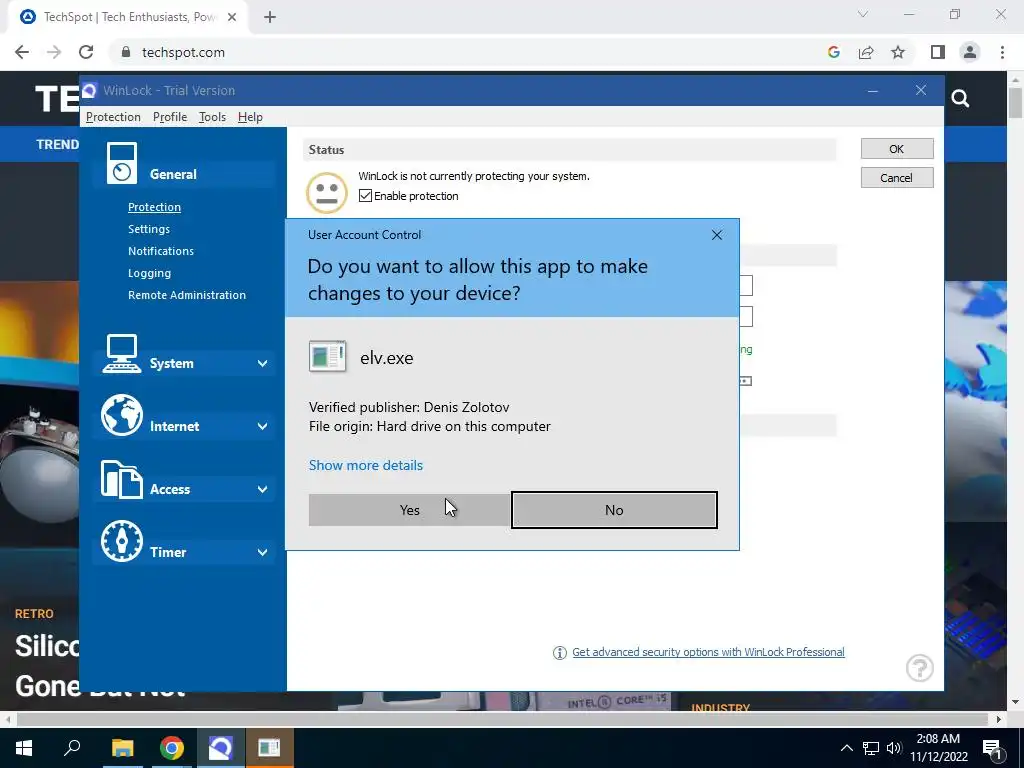Viewport: 1024px width, 768px height.
Task: Click the WinLock status face icon
Action: [327, 193]
